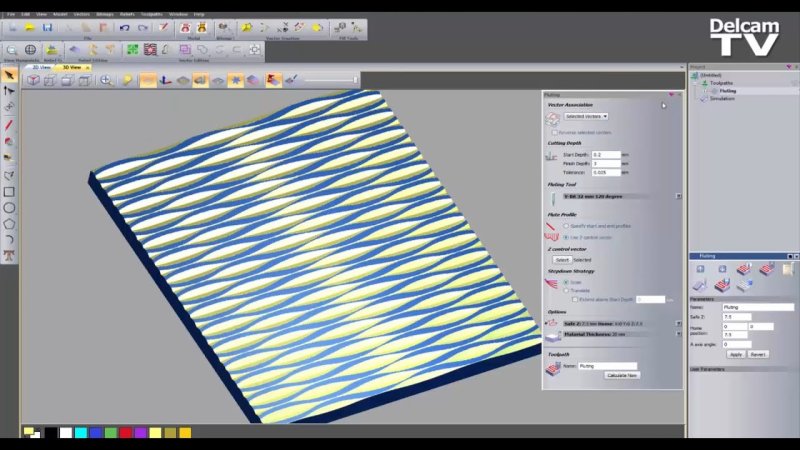The height and width of the screenshot is (450, 800).
Task: Select the ellipse drawing tool
Action: [9, 208]
